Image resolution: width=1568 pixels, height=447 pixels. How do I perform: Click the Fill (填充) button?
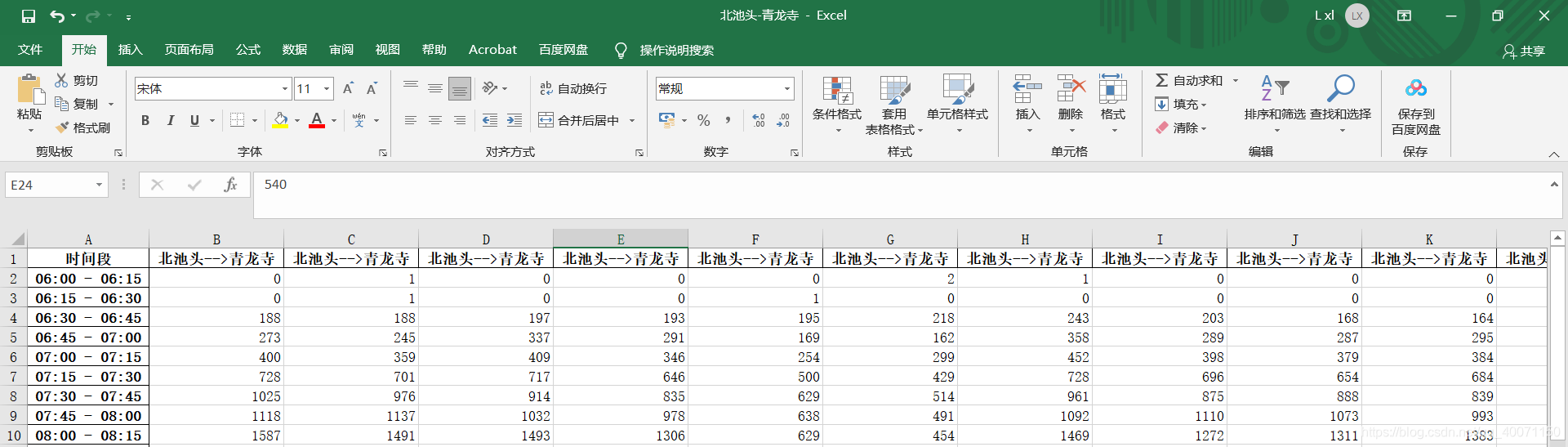1180,104
